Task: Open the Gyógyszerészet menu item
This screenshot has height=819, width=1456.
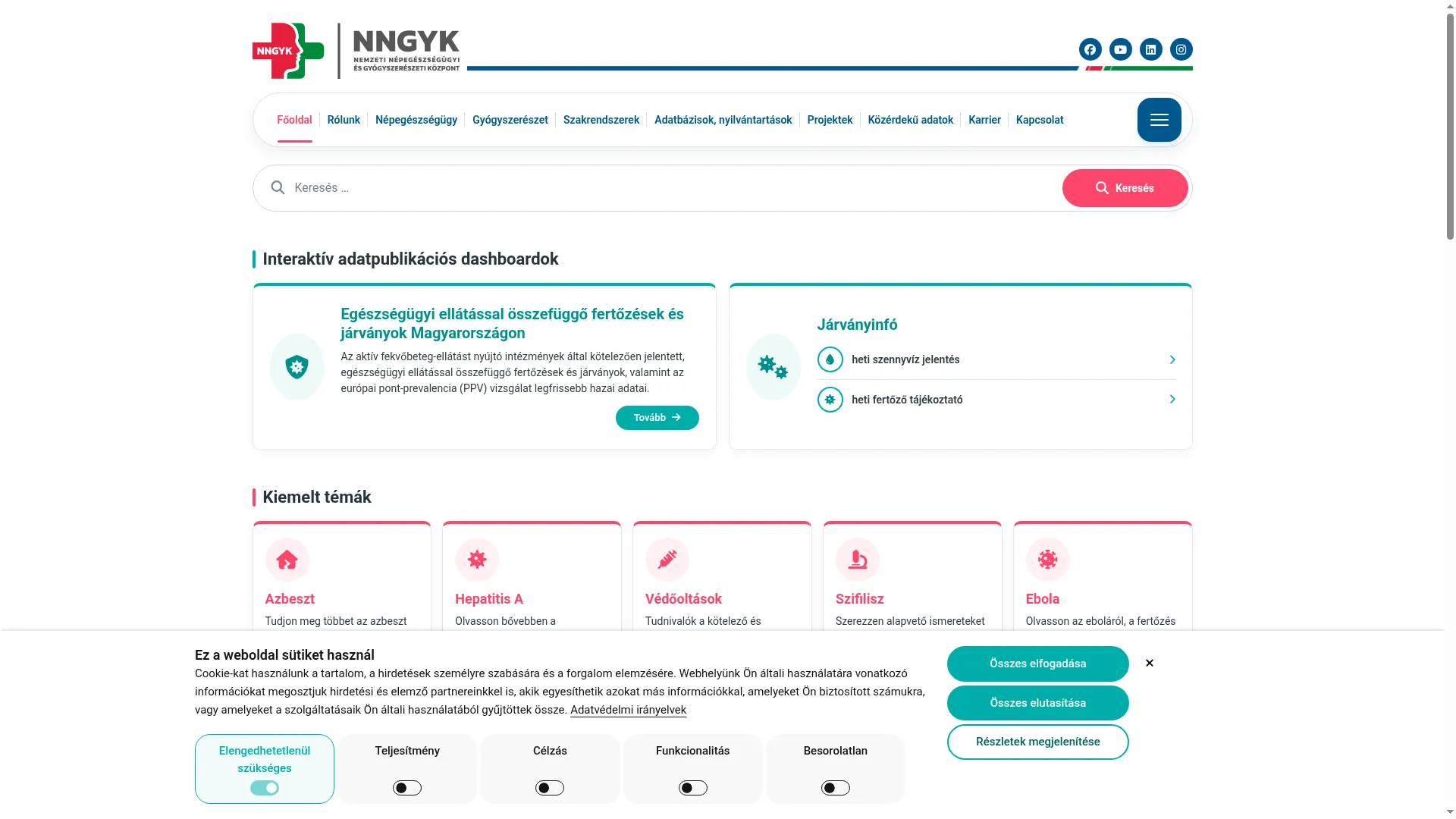Action: pyautogui.click(x=510, y=120)
